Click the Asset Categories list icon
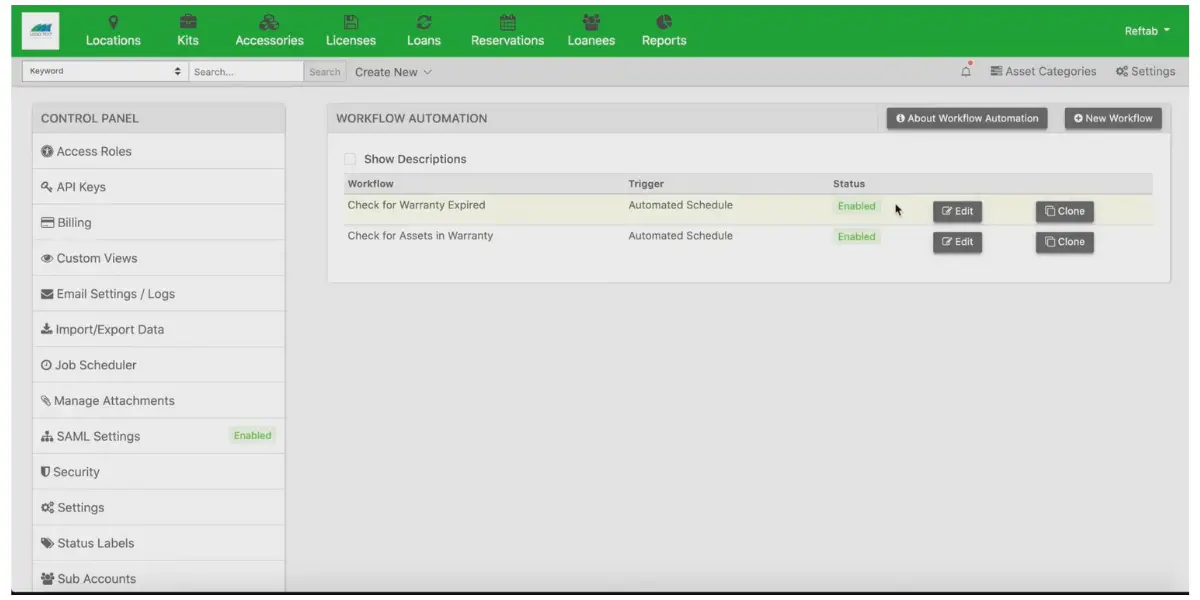Viewport: 1200px width, 600px height. click(x=996, y=72)
